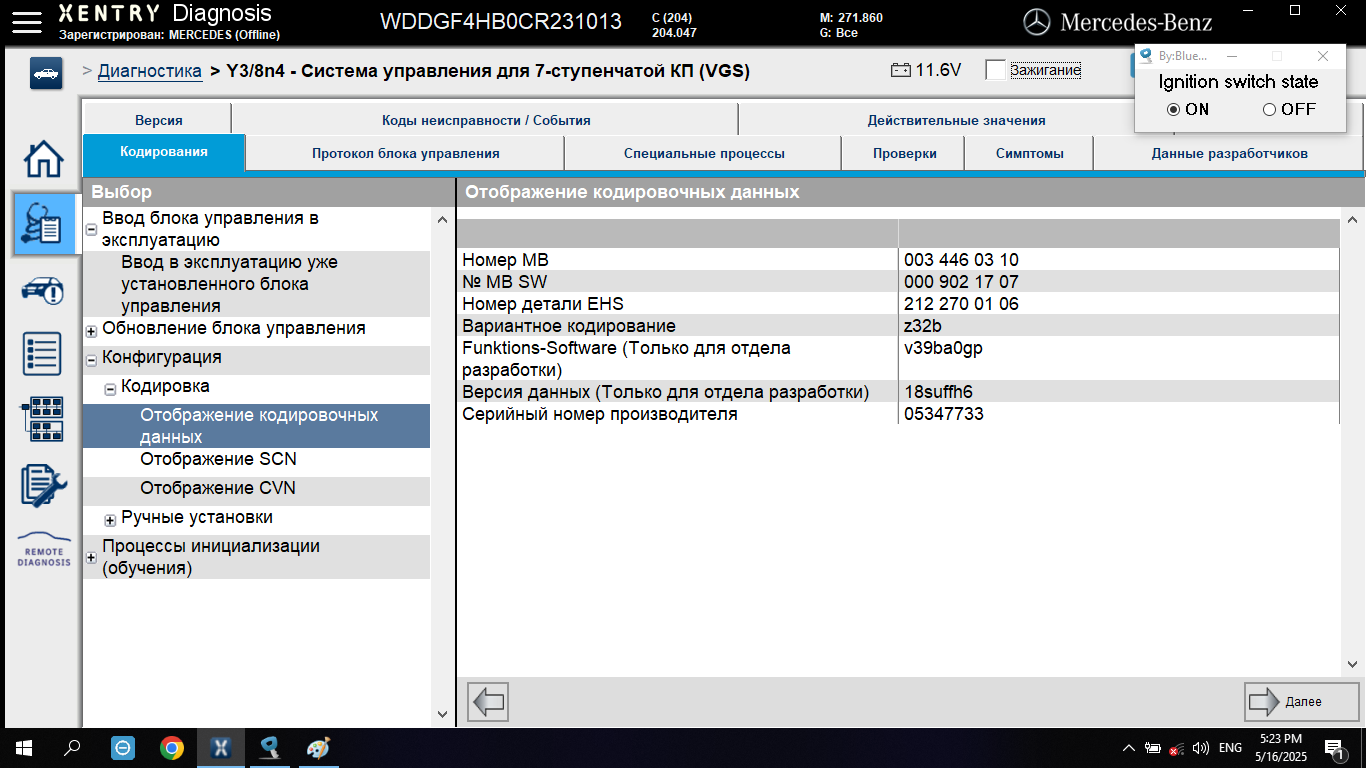Open Windows taskbar search
Screen dimensions: 1366x768
(72, 747)
